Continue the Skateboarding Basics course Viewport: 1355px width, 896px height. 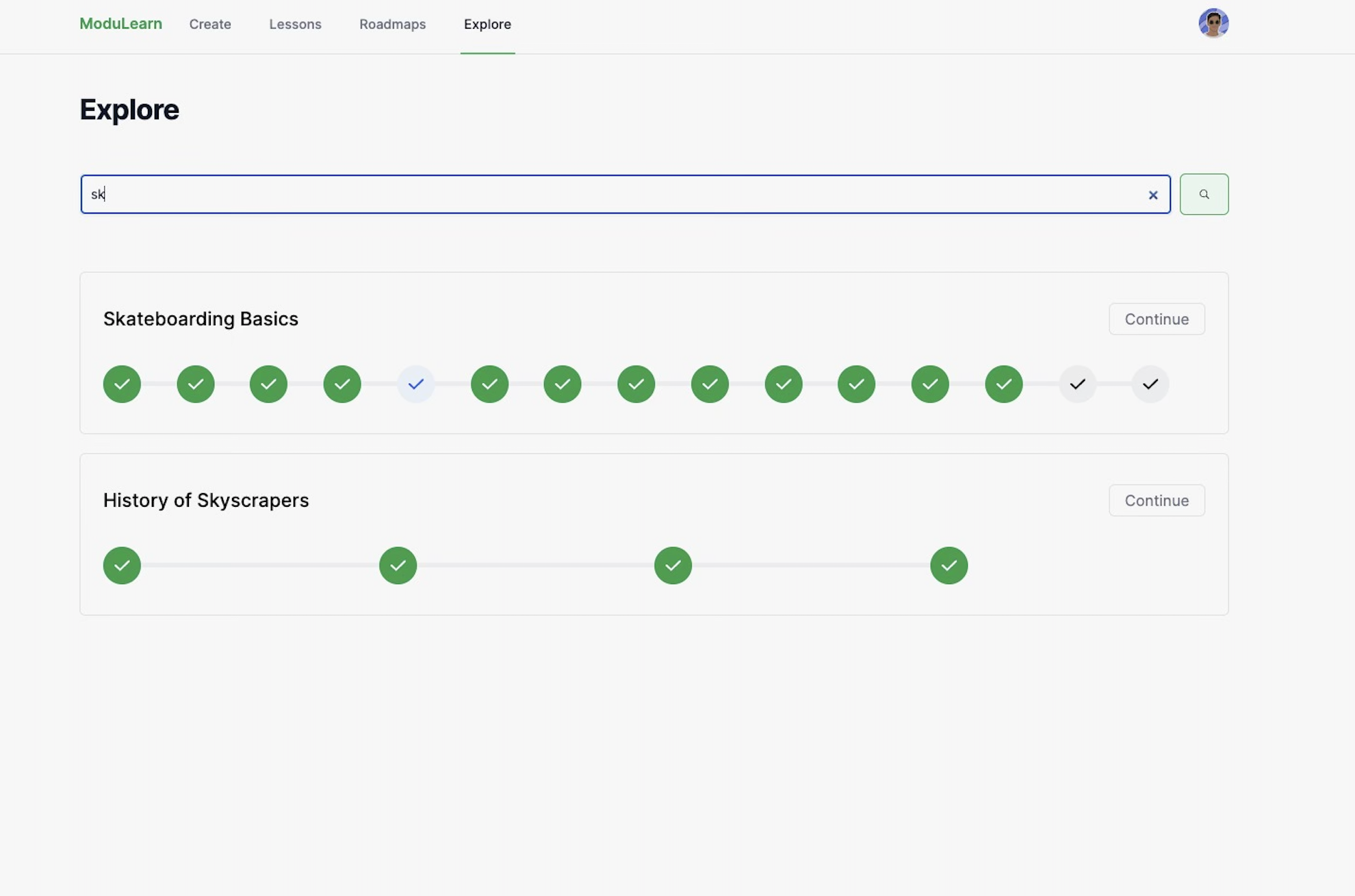point(1157,319)
